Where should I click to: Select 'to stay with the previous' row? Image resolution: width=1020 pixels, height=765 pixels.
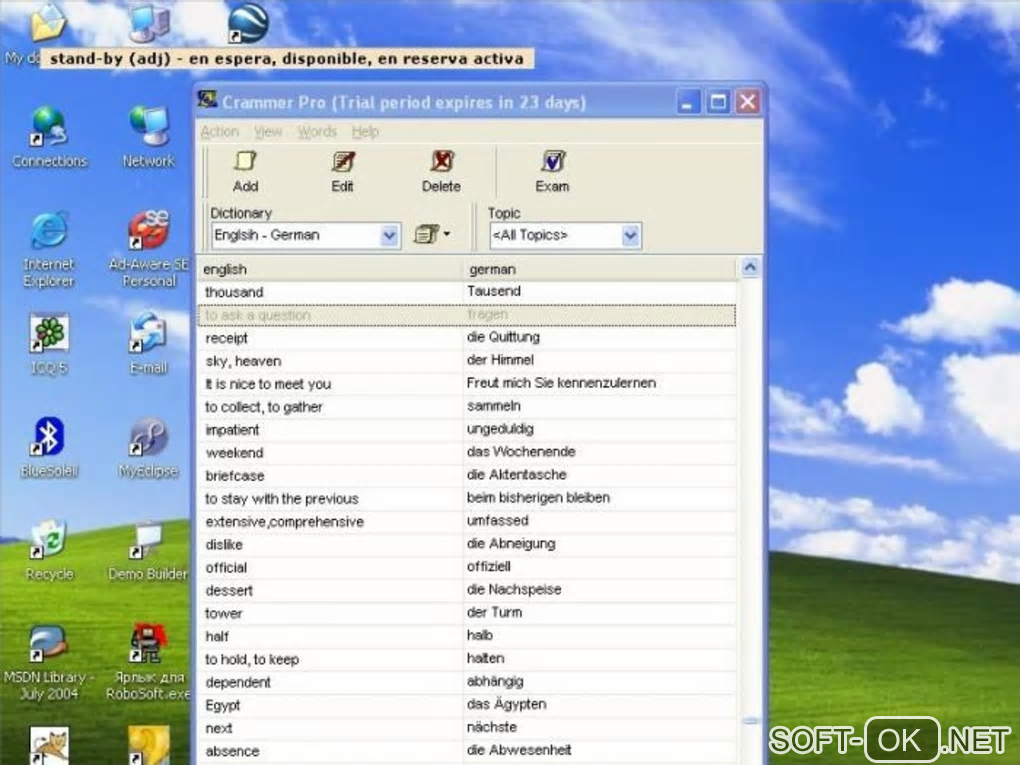[x=467, y=498]
